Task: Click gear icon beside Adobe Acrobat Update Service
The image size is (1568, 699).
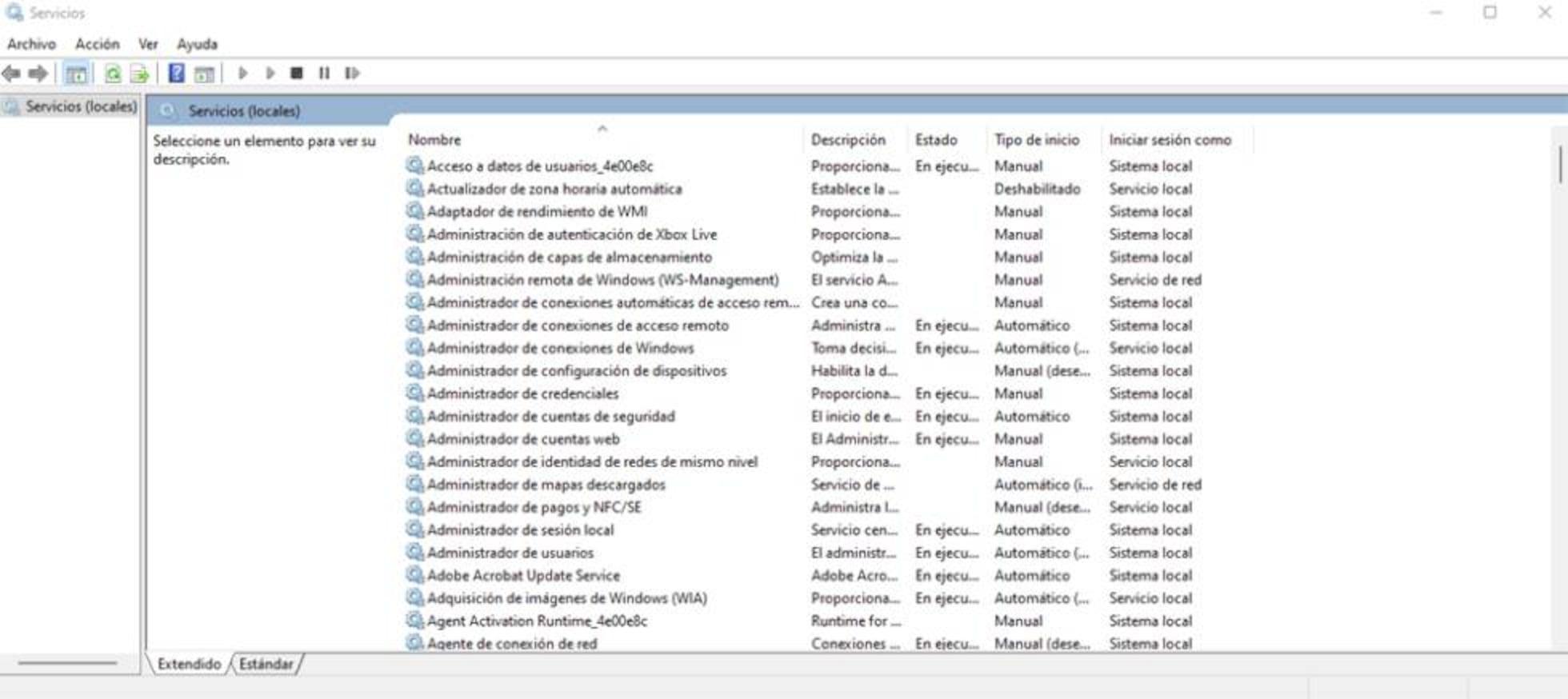Action: [x=414, y=575]
